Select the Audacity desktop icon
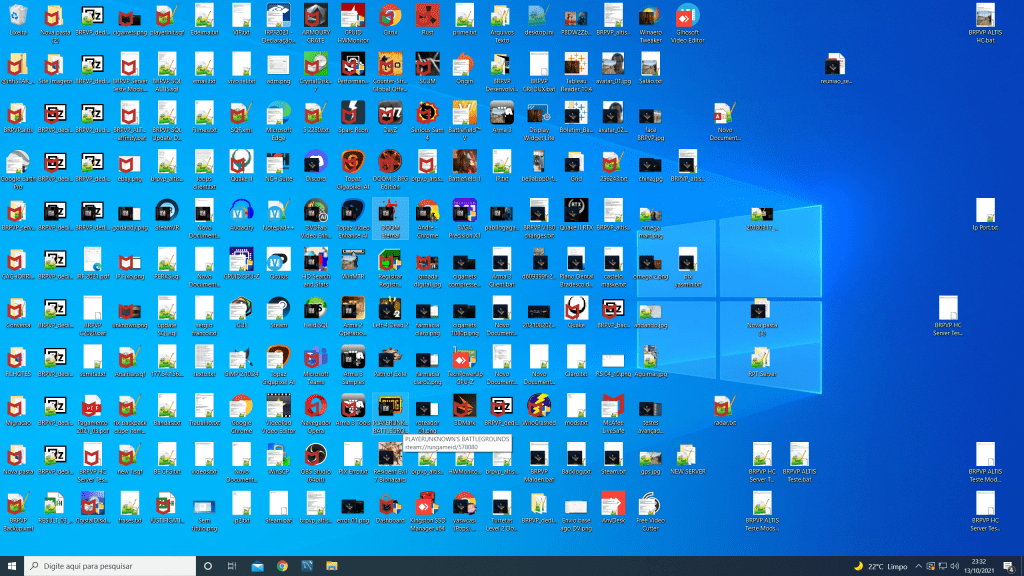The width and height of the screenshot is (1024, 576). point(241,210)
